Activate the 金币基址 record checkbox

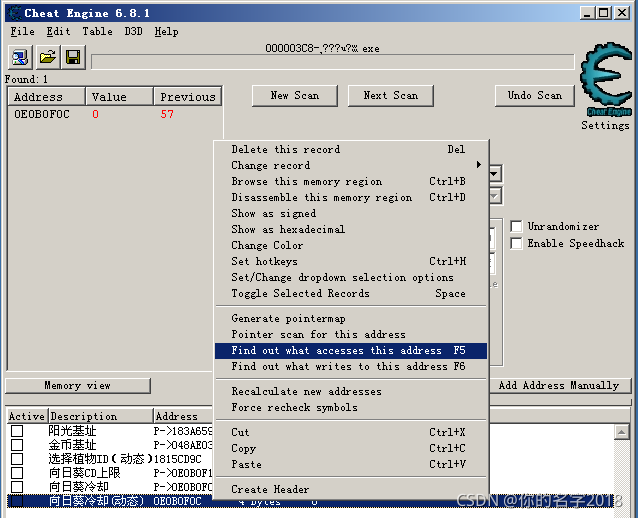[x=17, y=445]
